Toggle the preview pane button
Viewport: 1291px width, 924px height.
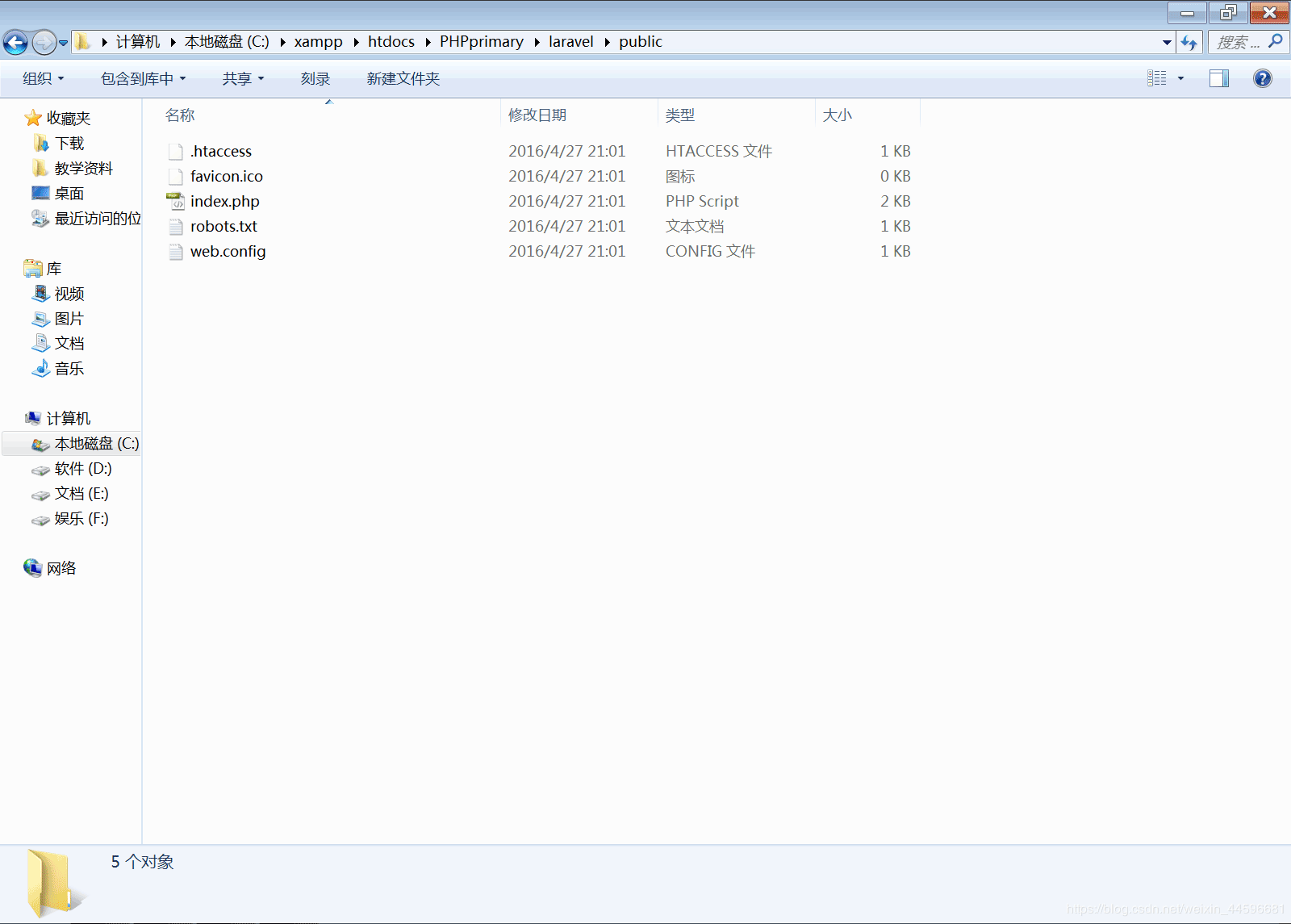click(x=1218, y=78)
